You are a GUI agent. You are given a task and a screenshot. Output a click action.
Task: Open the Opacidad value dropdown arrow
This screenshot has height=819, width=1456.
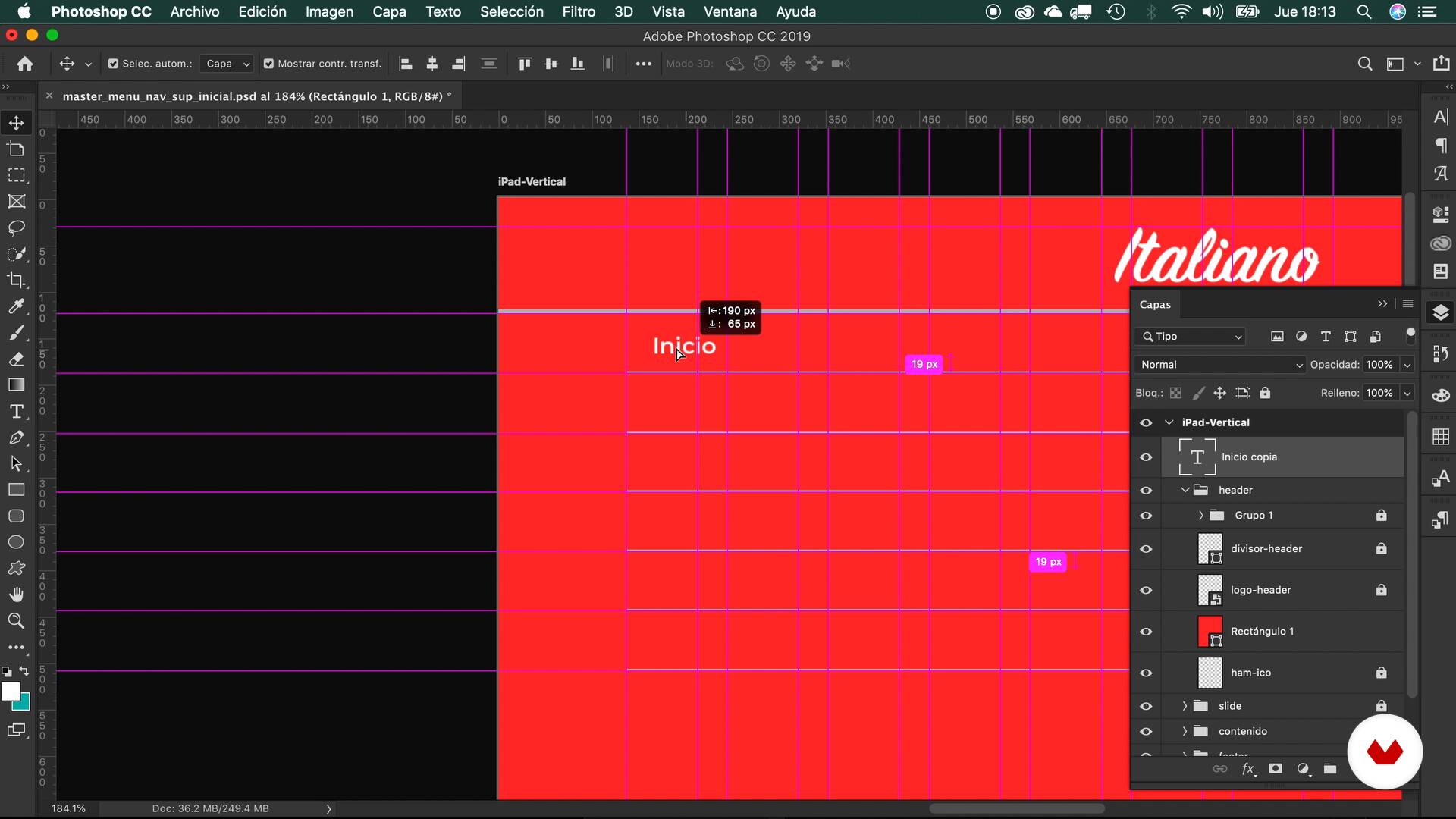1407,365
